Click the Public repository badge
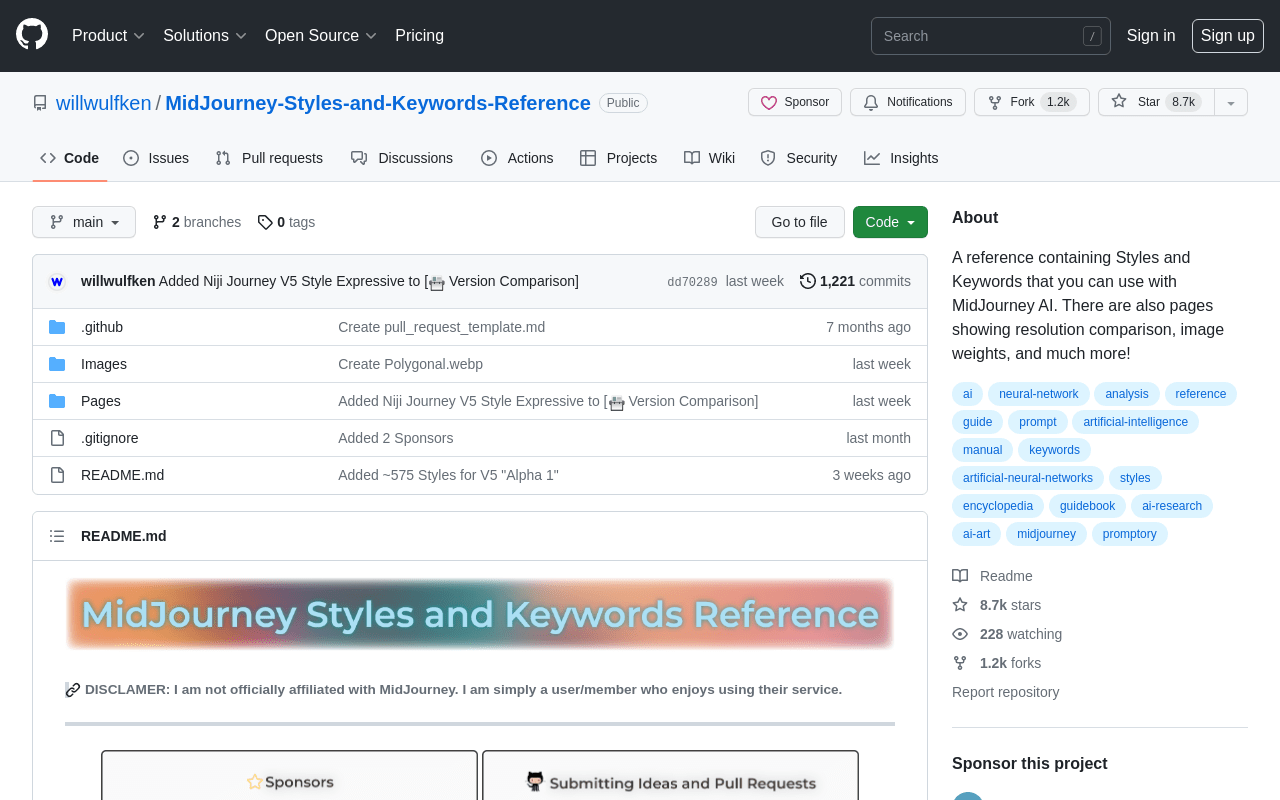 (x=623, y=103)
